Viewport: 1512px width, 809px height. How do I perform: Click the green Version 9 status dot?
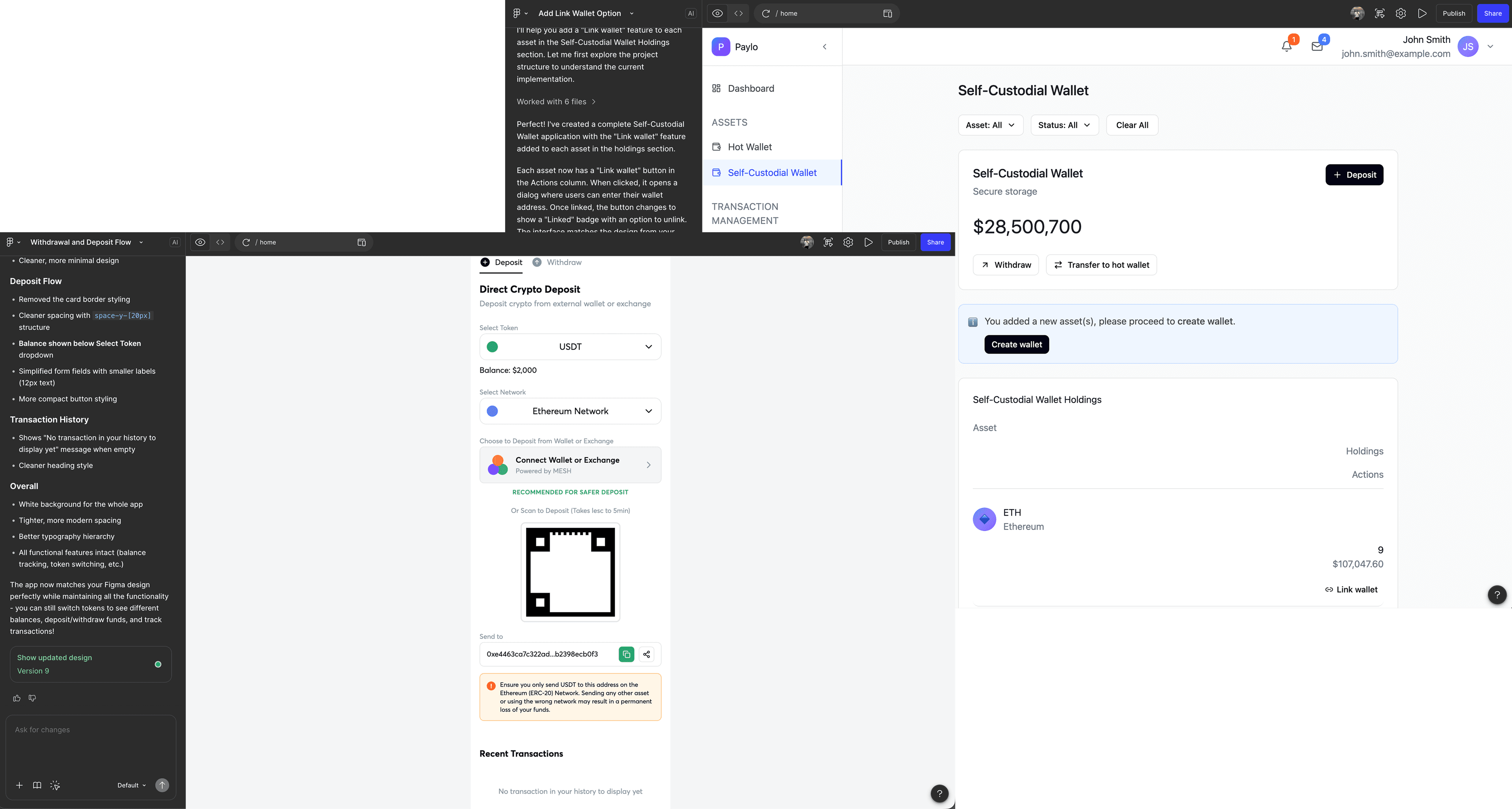point(158,664)
